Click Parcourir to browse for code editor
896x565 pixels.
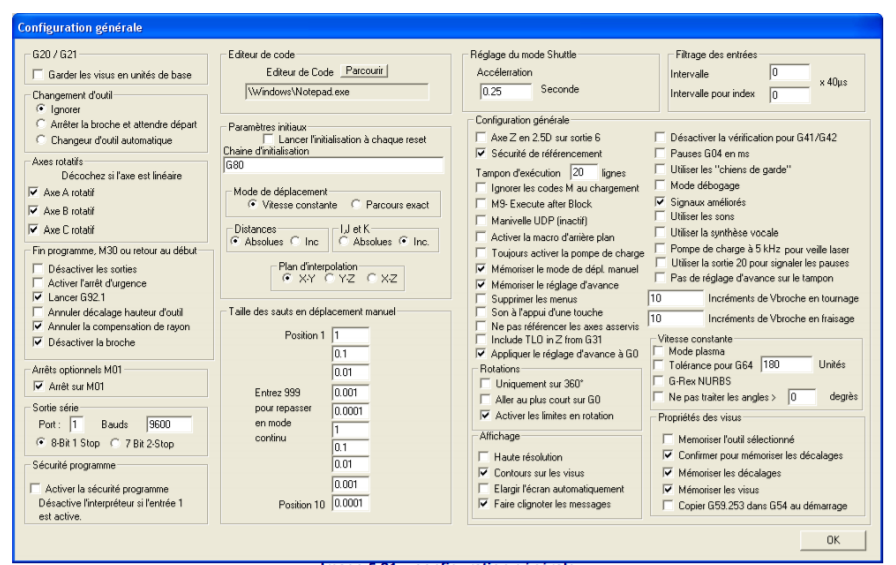365,71
